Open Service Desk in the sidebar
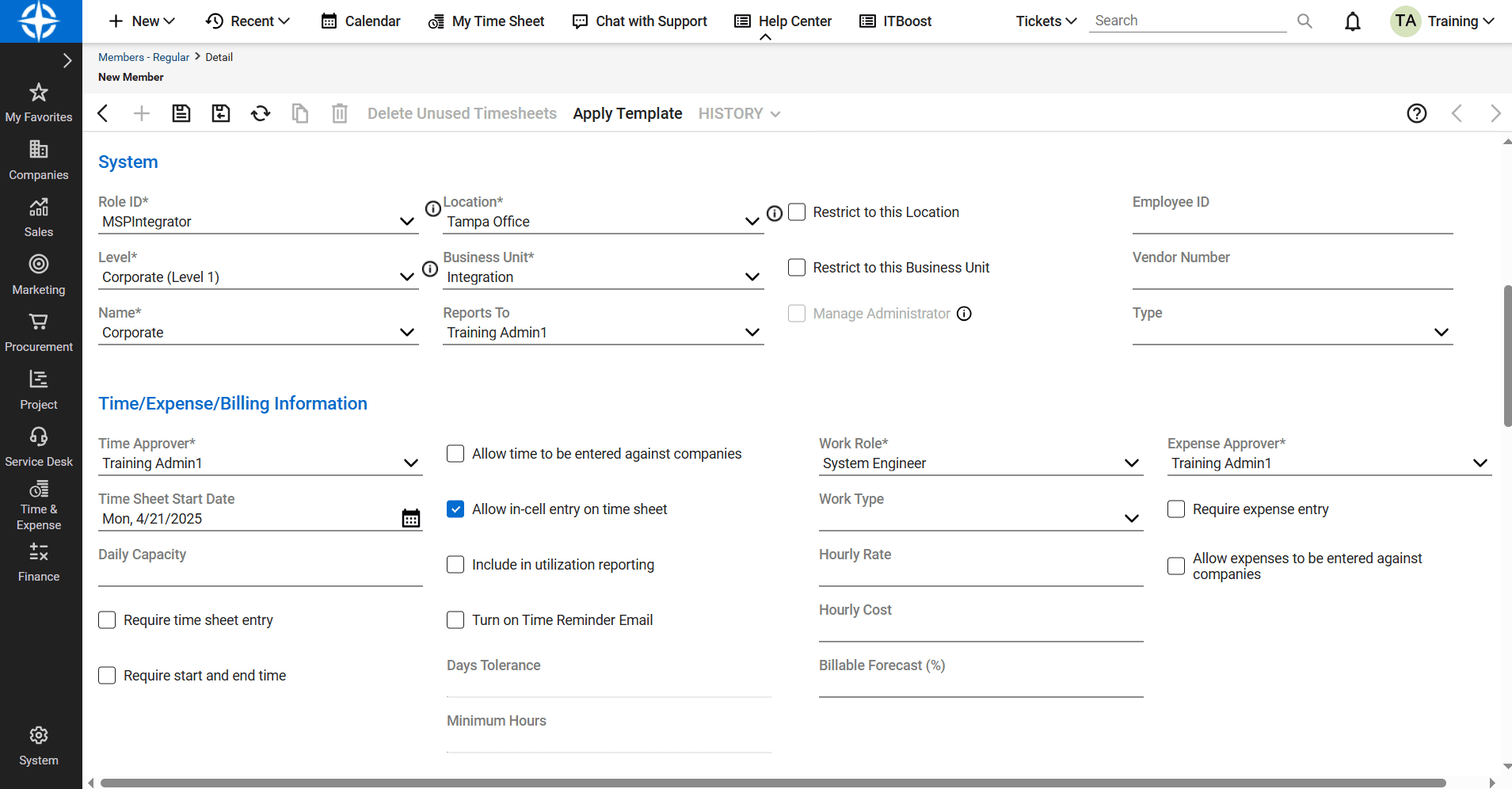The image size is (1512, 789). (39, 447)
